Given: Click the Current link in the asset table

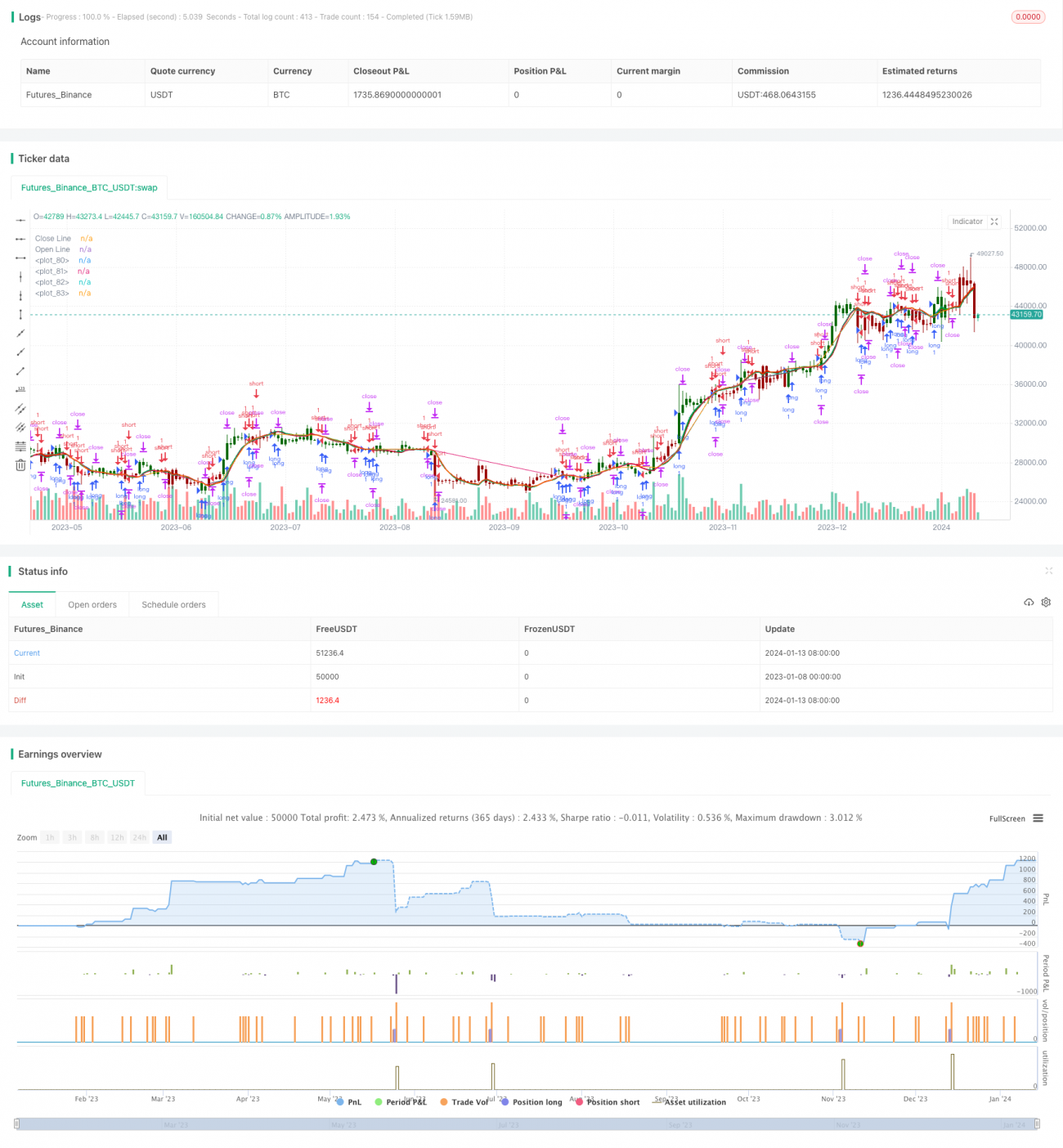Looking at the screenshot, I should (x=26, y=652).
